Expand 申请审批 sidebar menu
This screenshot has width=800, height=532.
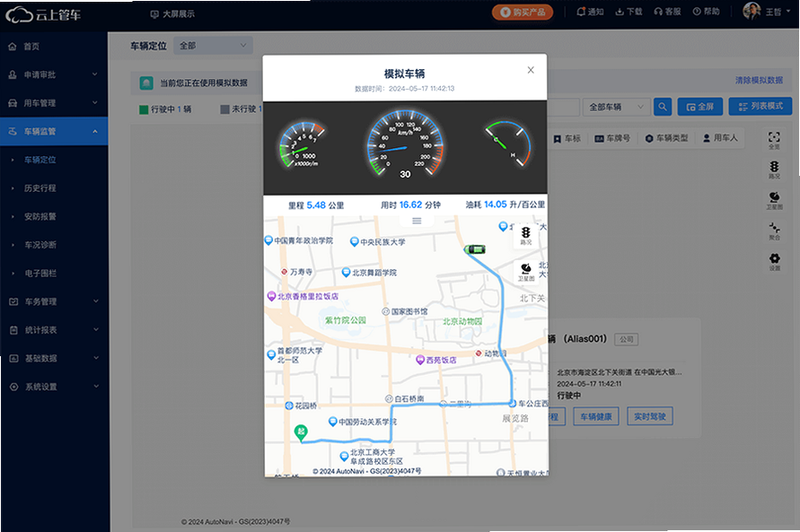(54, 74)
